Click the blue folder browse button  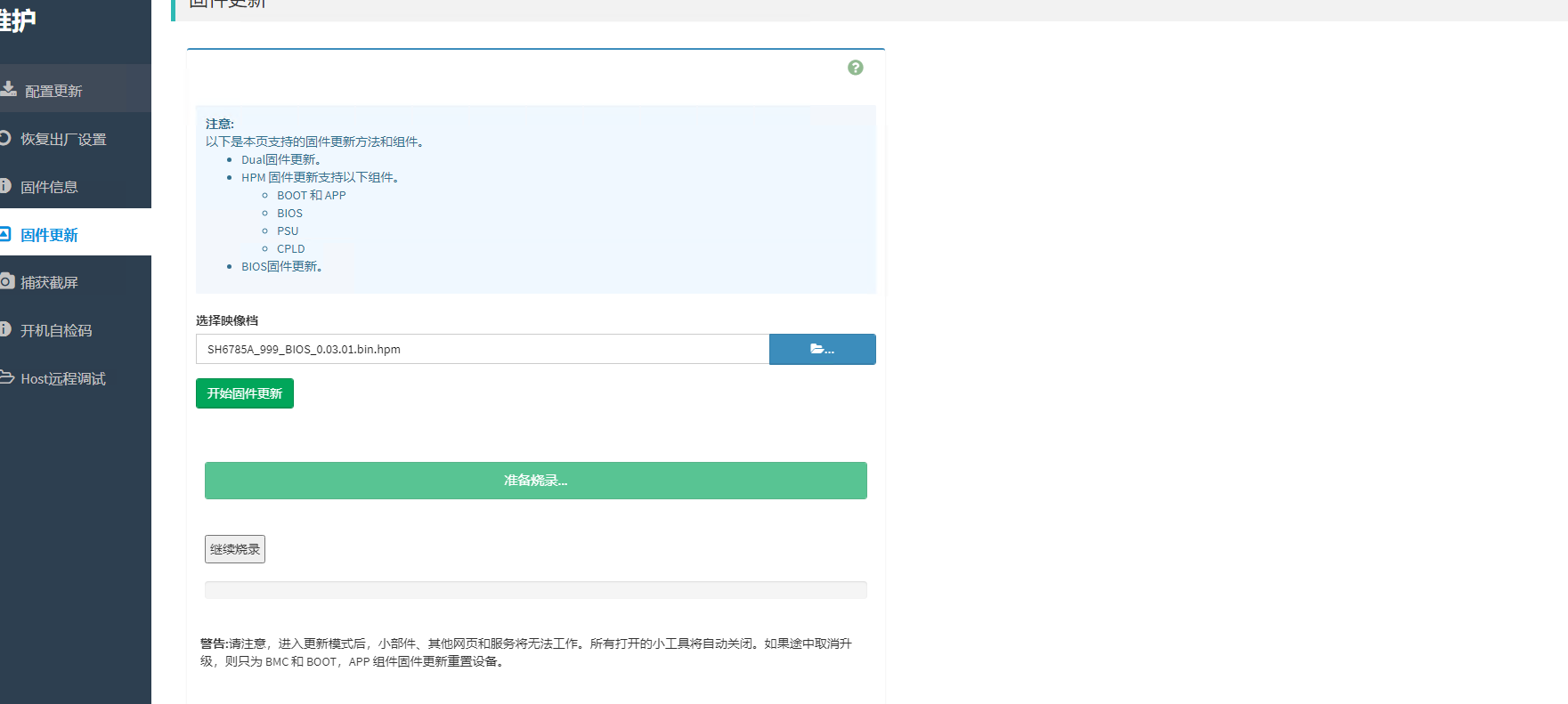pyautogui.click(x=822, y=349)
